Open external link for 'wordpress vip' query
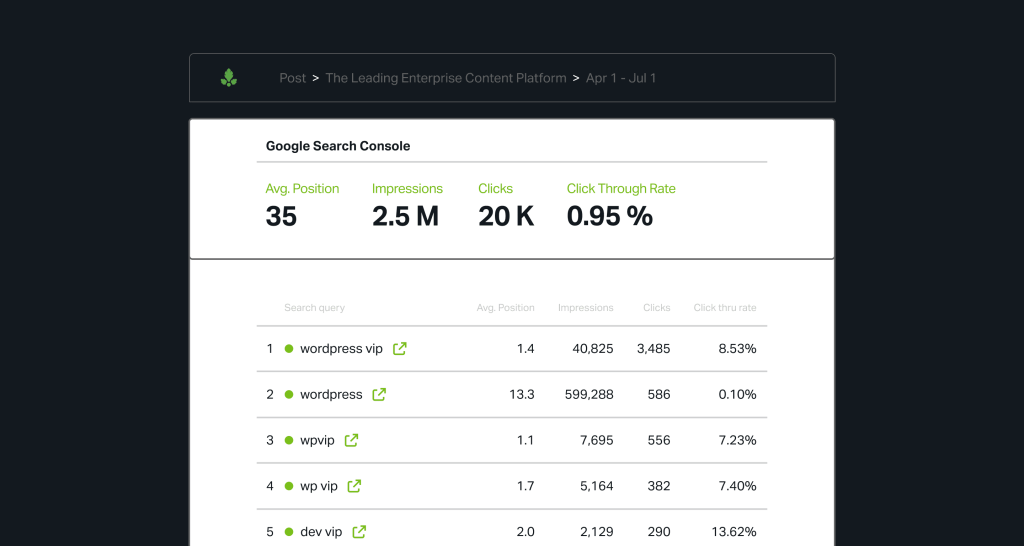Screen dimensions: 1024x546 400,348
